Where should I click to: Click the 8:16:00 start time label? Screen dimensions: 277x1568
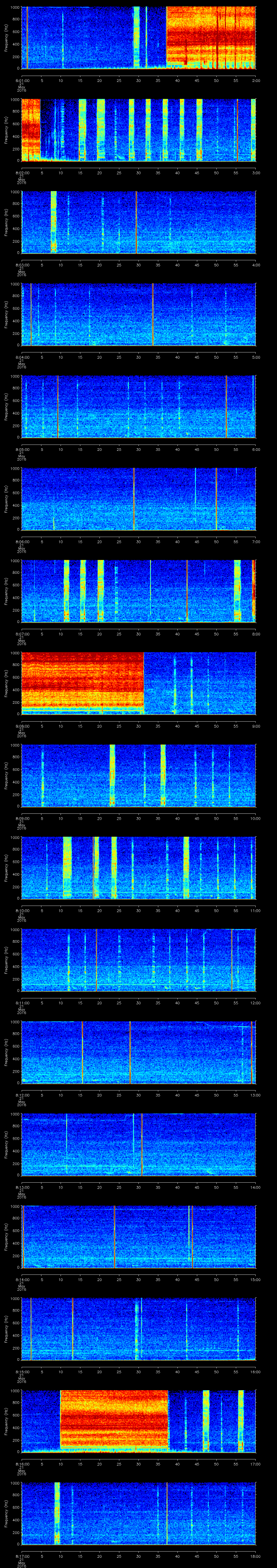tap(22, 1464)
